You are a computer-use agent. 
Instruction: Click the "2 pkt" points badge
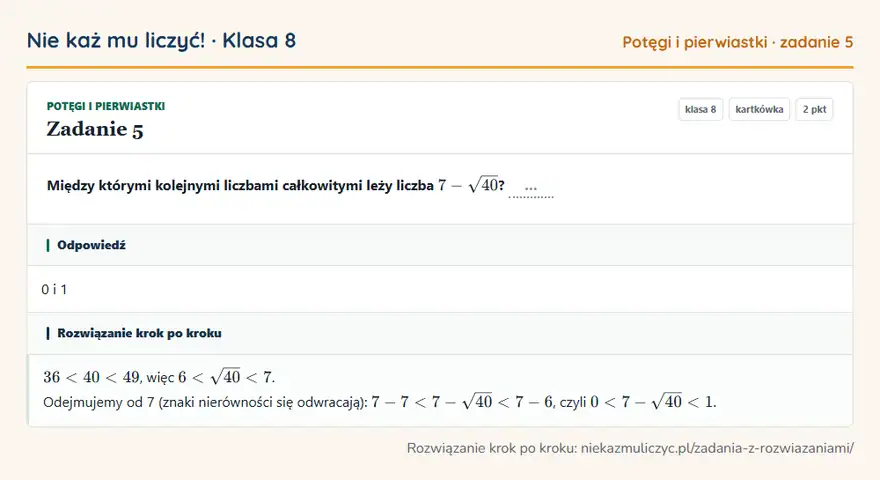[814, 109]
